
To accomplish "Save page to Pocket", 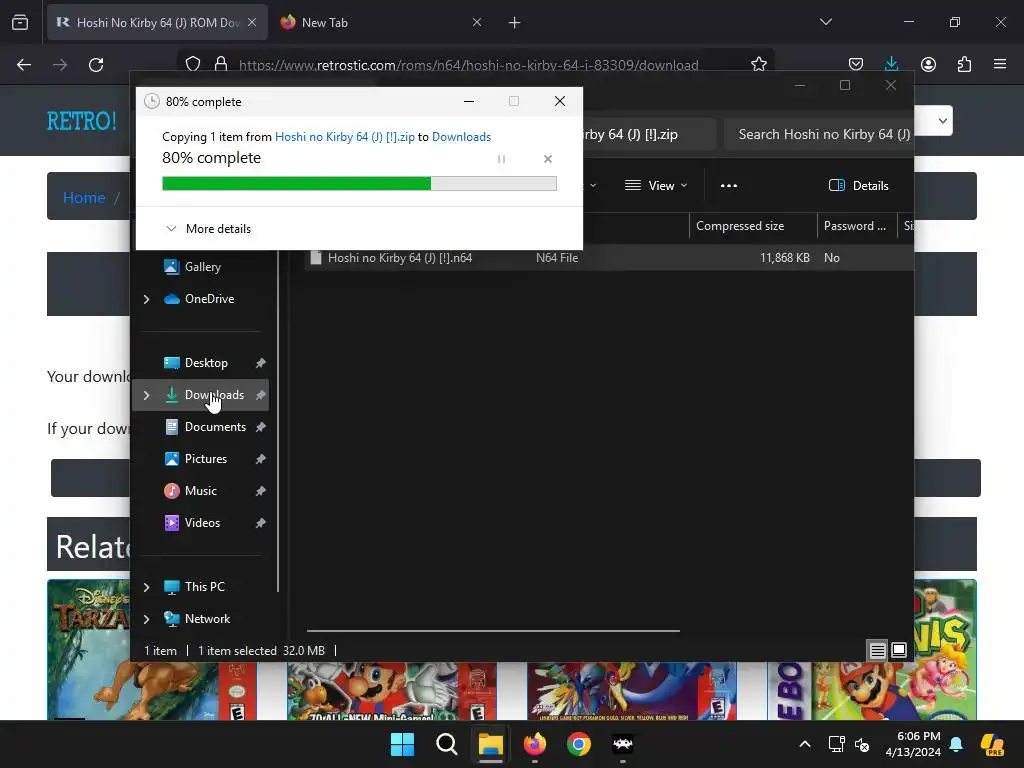I will point(856,64).
